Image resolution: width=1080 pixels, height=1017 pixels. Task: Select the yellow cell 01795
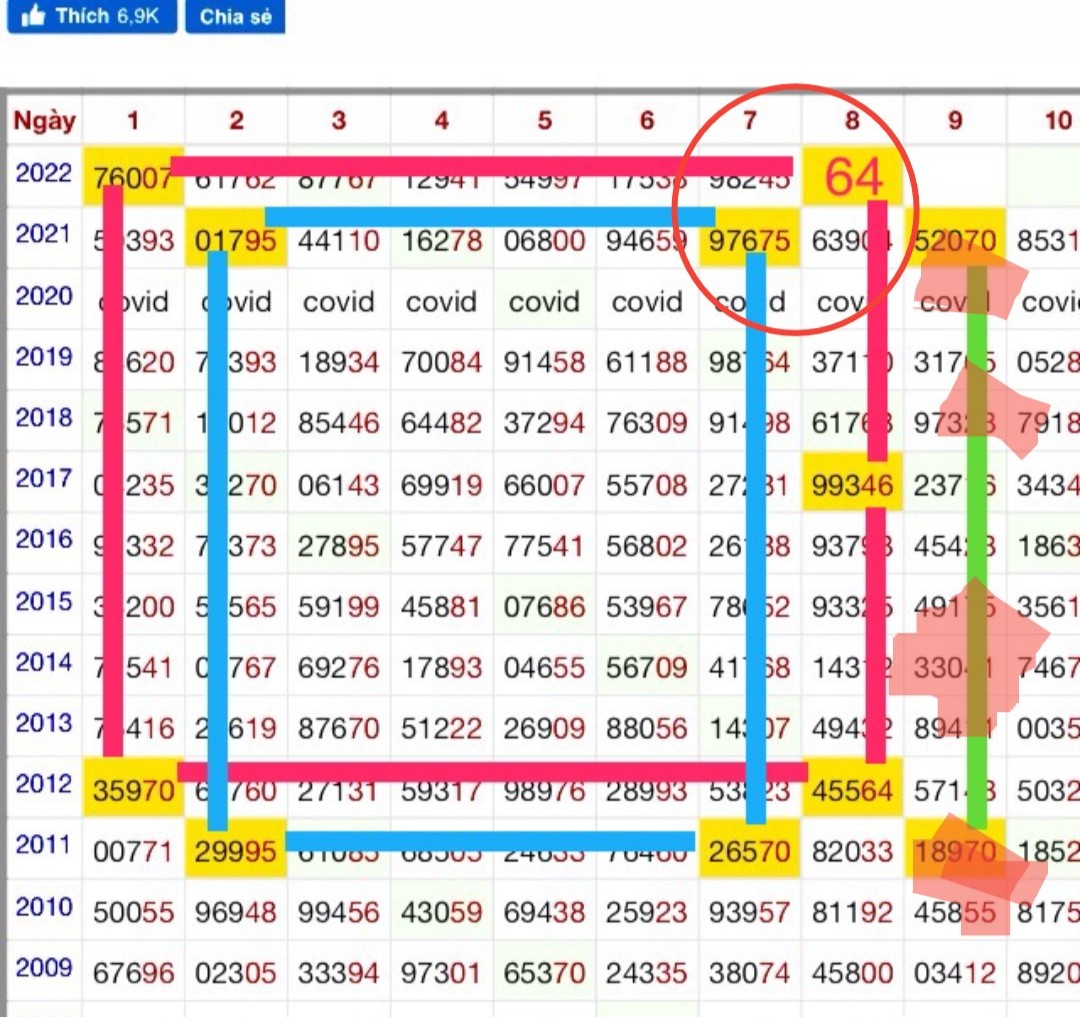236,241
